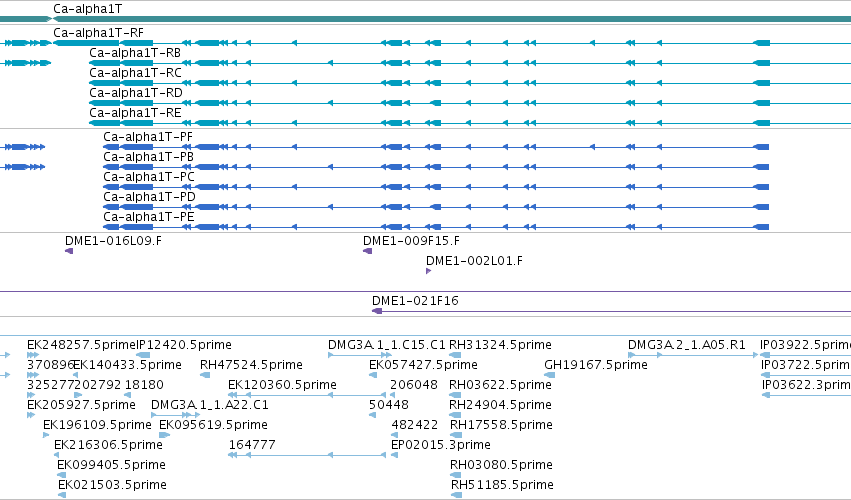The width and height of the screenshot is (851, 500).
Task: Select the Ca-alpha1T-RB transcript label
Action: pos(135,53)
